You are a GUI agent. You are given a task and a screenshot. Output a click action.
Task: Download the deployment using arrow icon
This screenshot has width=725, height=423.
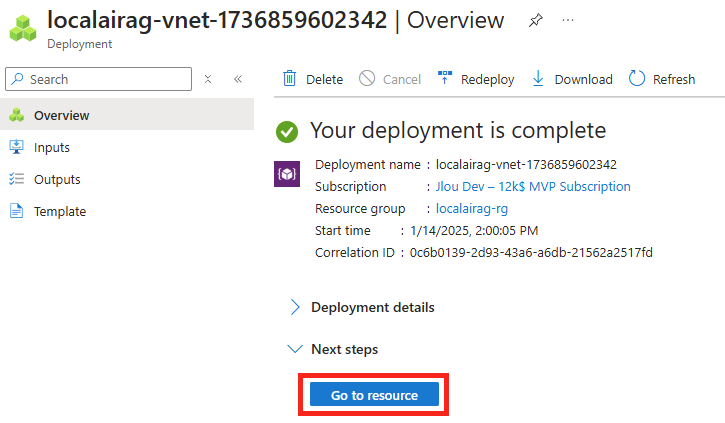[538, 79]
